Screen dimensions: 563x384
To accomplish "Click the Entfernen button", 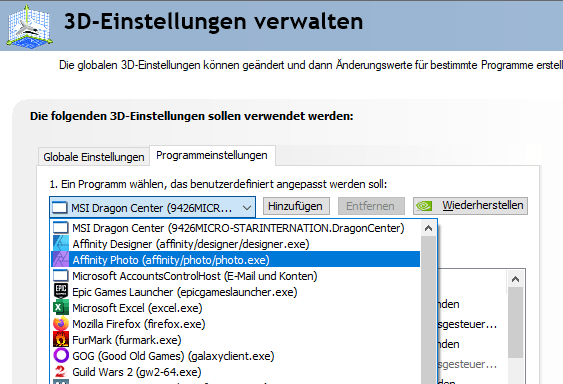I will pos(371,206).
